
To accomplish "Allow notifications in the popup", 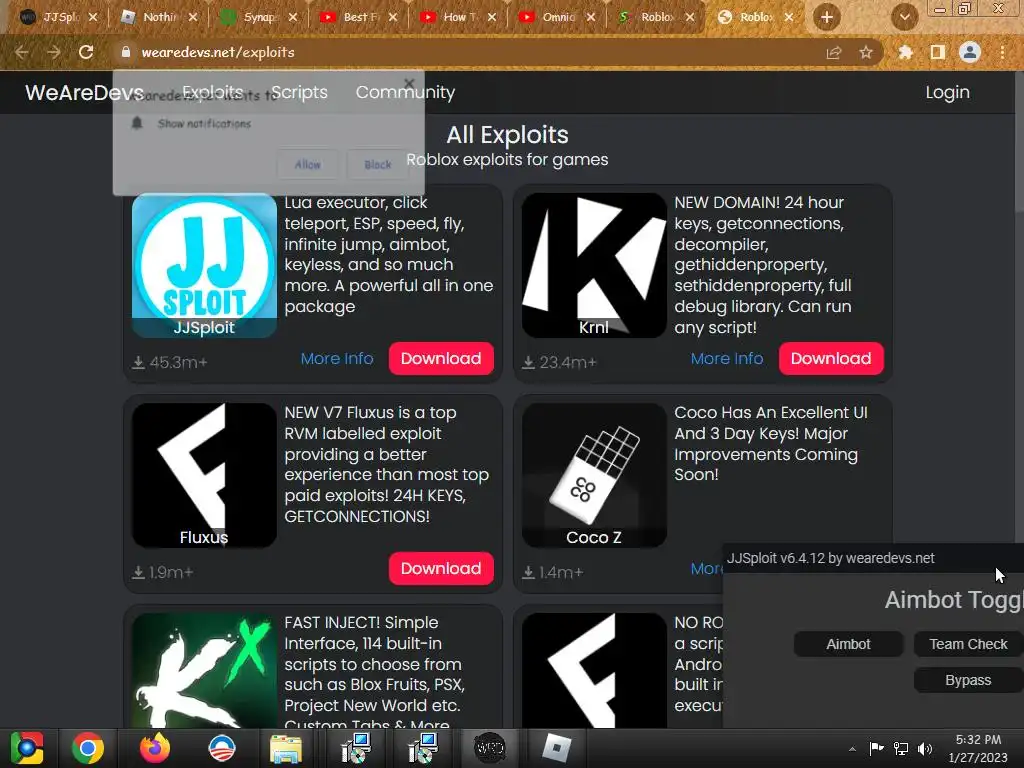I will (x=308, y=165).
